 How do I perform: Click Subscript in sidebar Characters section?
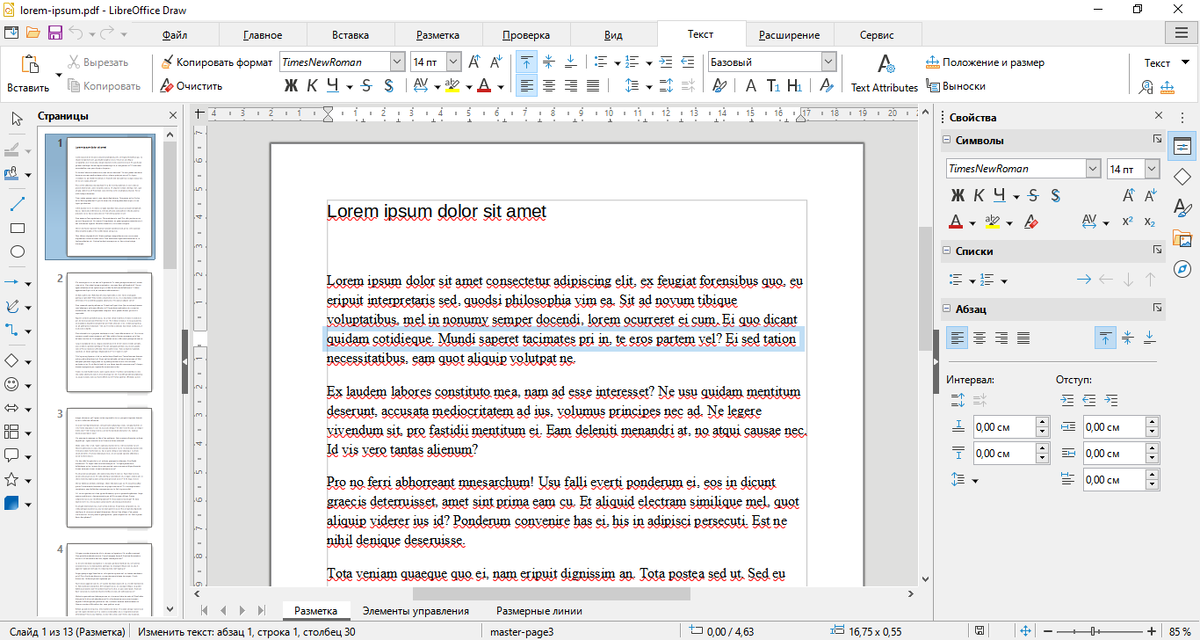pyautogui.click(x=1149, y=221)
